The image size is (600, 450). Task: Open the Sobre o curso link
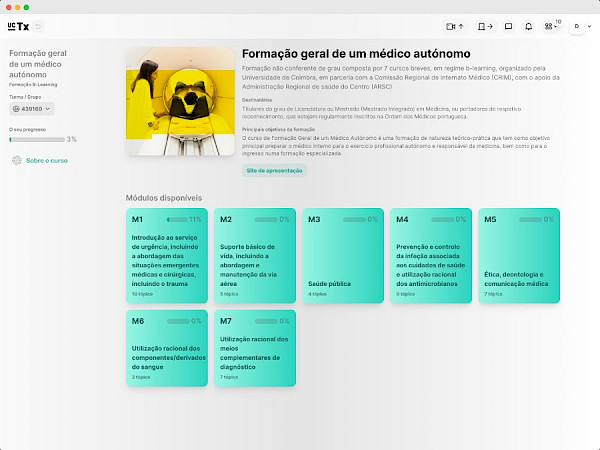click(x=46, y=160)
